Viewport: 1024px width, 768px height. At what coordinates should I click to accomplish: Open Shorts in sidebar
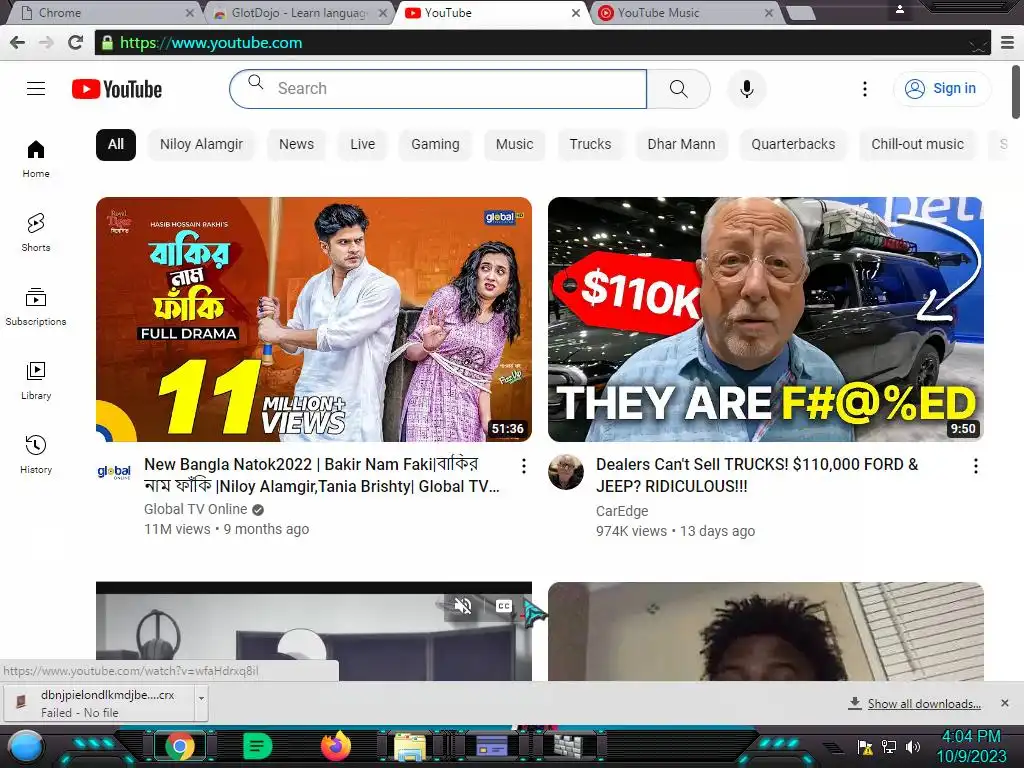point(36,232)
